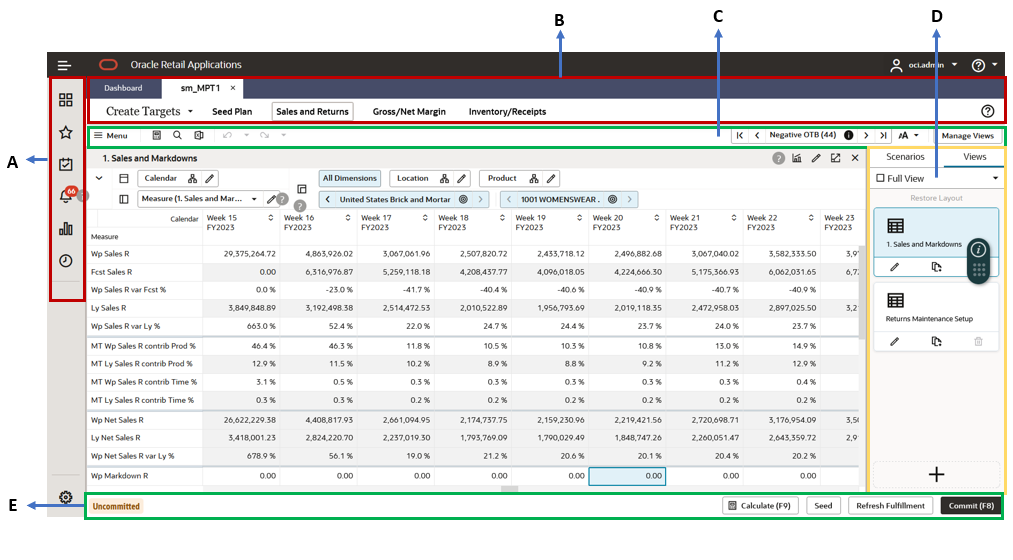Select the sm_MPT1 tab
Viewport: 1013px width, 560px height.
200,88
